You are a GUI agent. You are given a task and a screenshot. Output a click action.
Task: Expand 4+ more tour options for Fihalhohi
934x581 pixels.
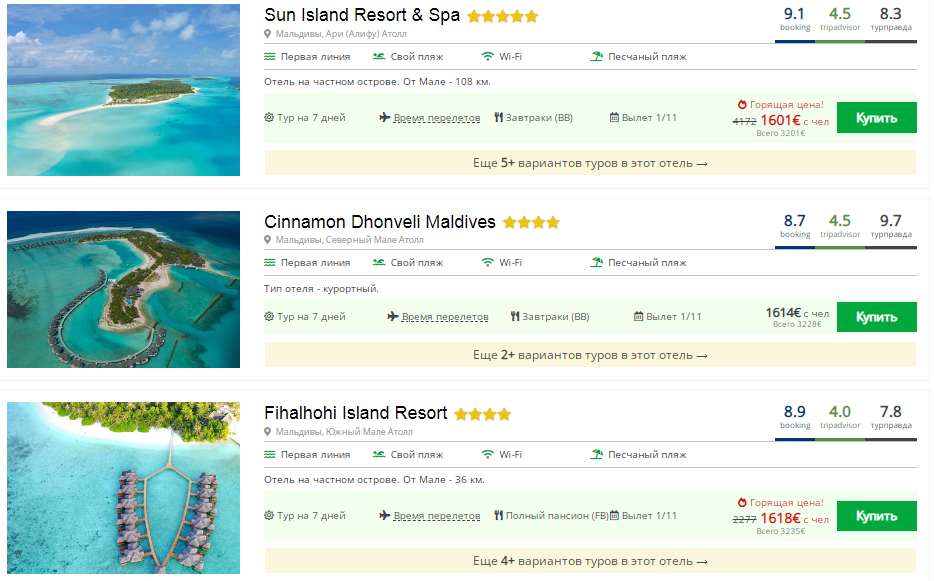point(590,561)
